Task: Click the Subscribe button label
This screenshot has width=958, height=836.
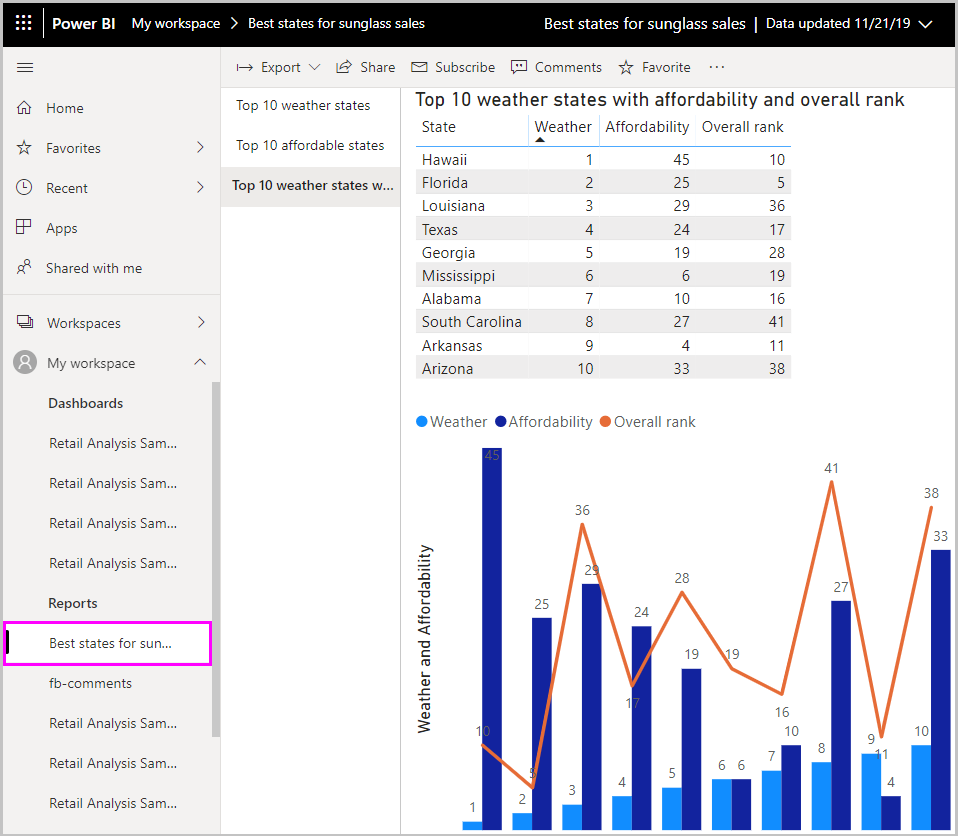Action: pyautogui.click(x=465, y=67)
